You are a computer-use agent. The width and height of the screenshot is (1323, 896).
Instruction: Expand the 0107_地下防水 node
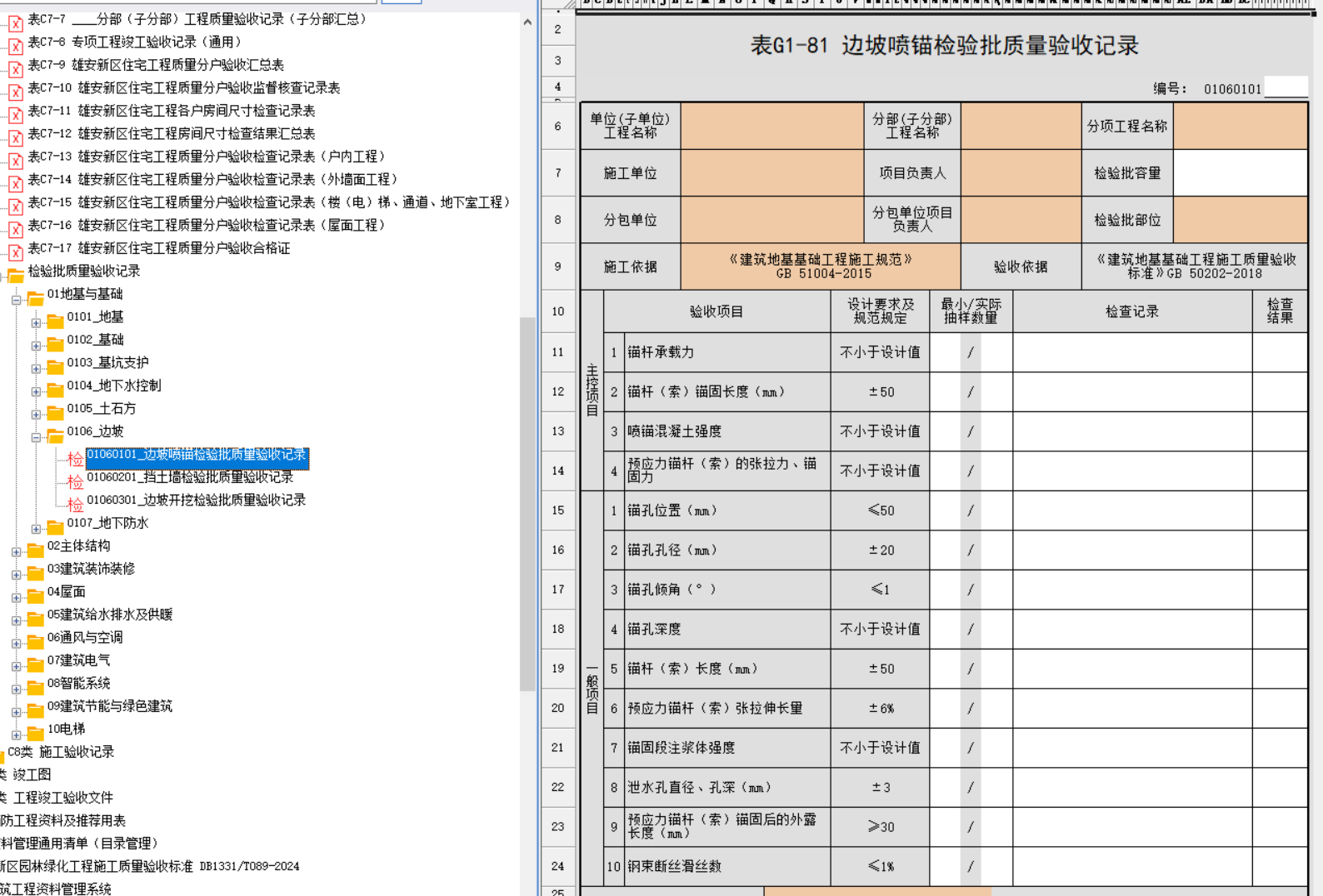coord(36,529)
